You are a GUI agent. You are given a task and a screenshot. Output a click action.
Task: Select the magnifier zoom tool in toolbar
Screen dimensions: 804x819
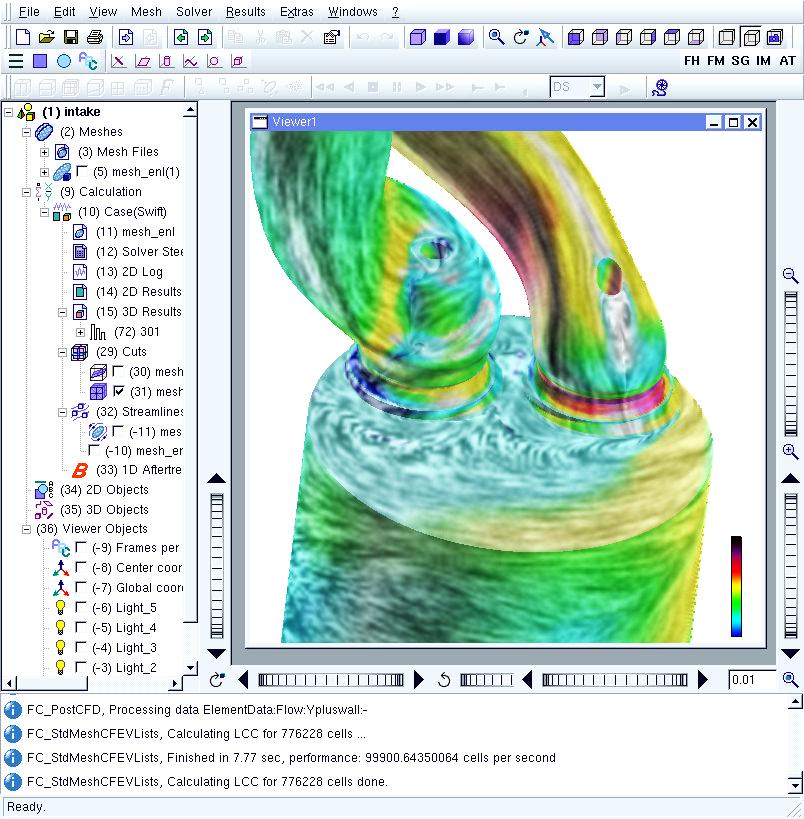pyautogui.click(x=496, y=37)
